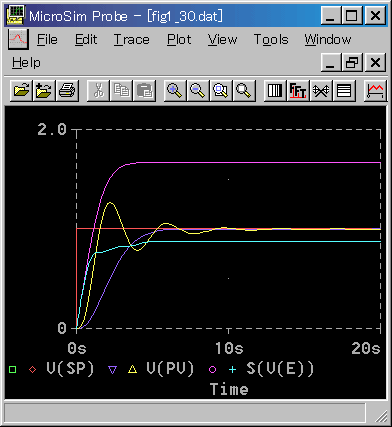Image resolution: width=392 pixels, height=427 pixels.
Task: Toggle the FFT toolbar button
Action: point(298,90)
